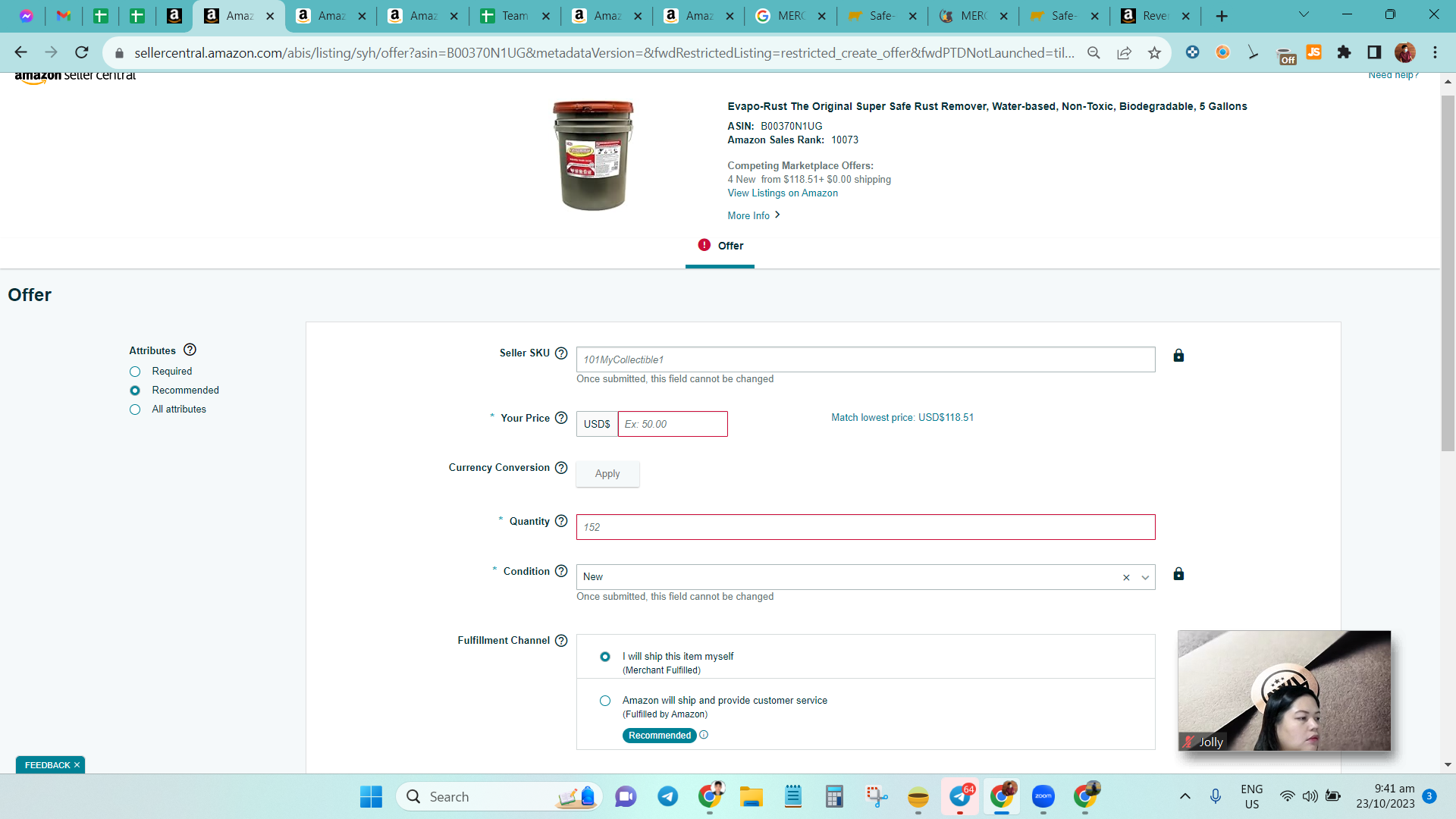1456x819 pixels.
Task: Reload the page with the refresh icon
Action: pos(82,52)
